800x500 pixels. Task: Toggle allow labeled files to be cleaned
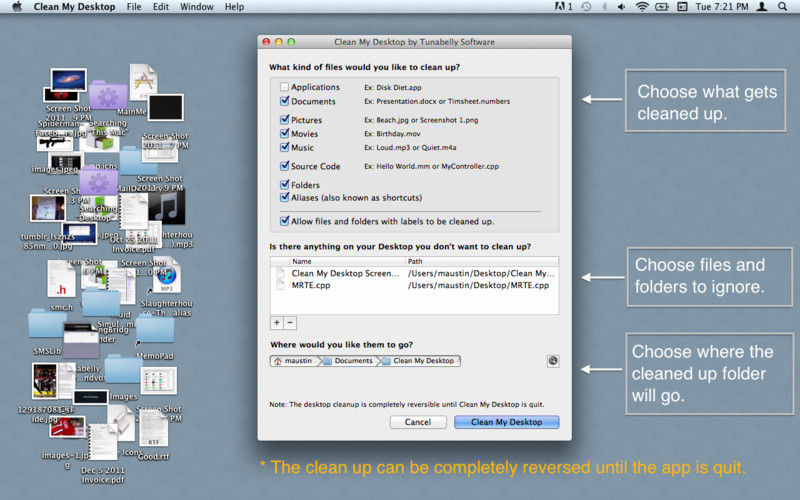click(x=284, y=221)
